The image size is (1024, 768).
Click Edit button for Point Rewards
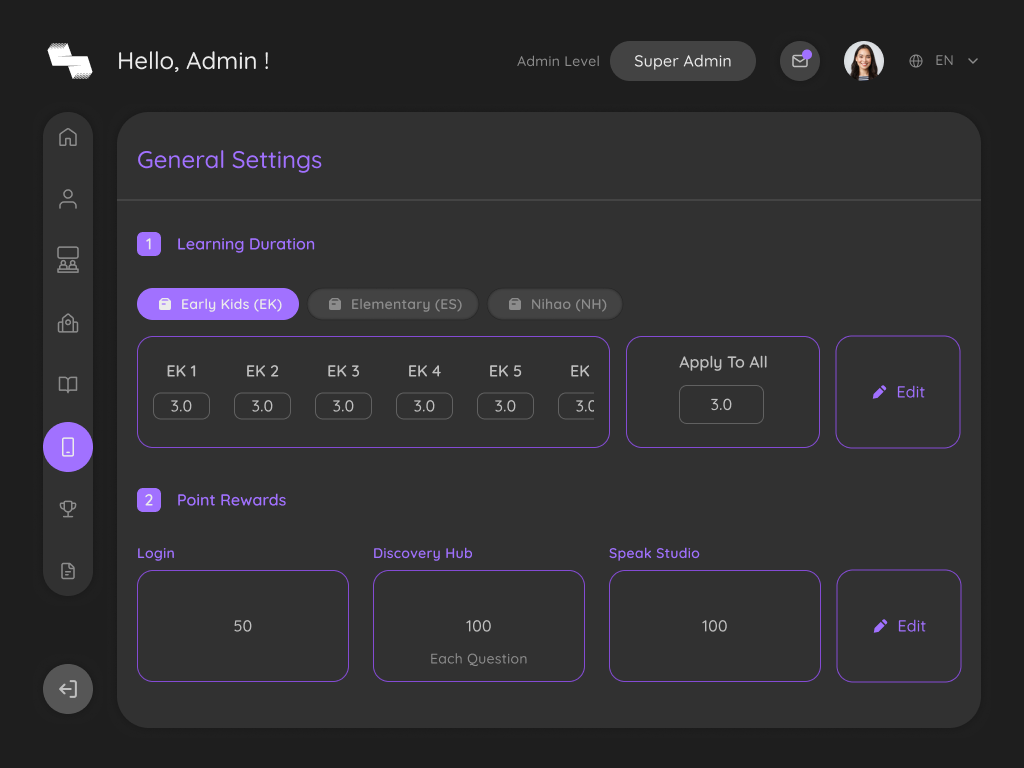pos(899,626)
